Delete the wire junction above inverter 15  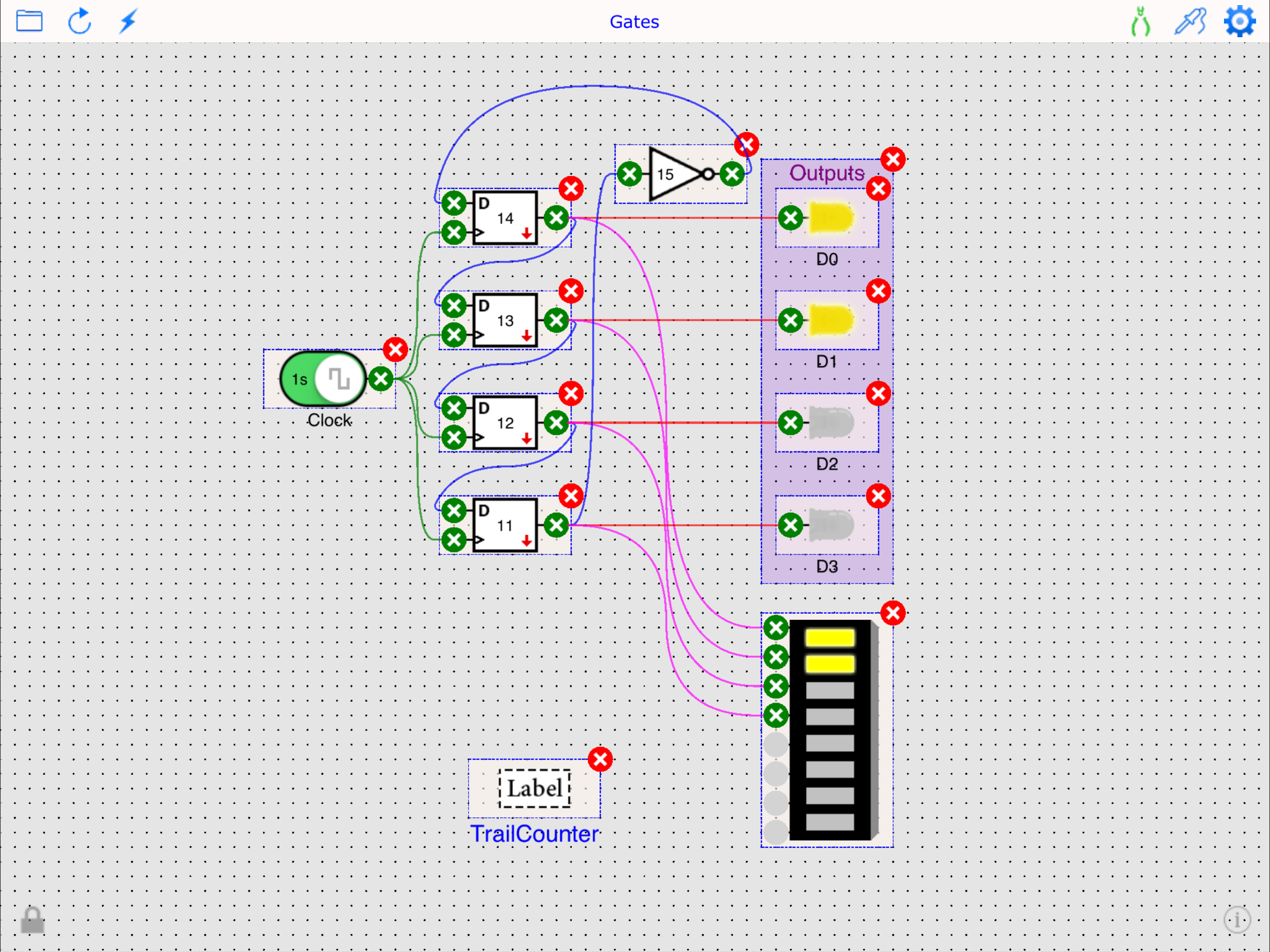coord(747,145)
